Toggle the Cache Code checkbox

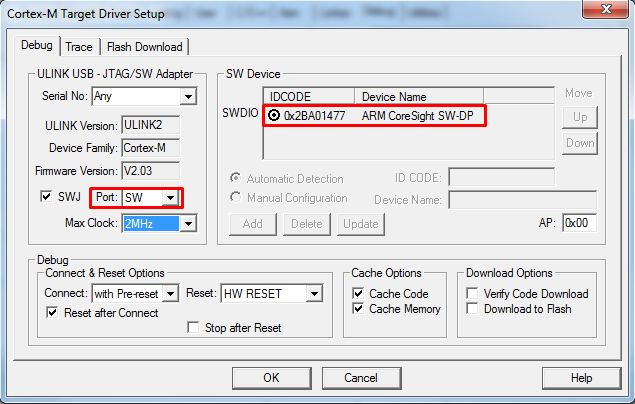[358, 294]
